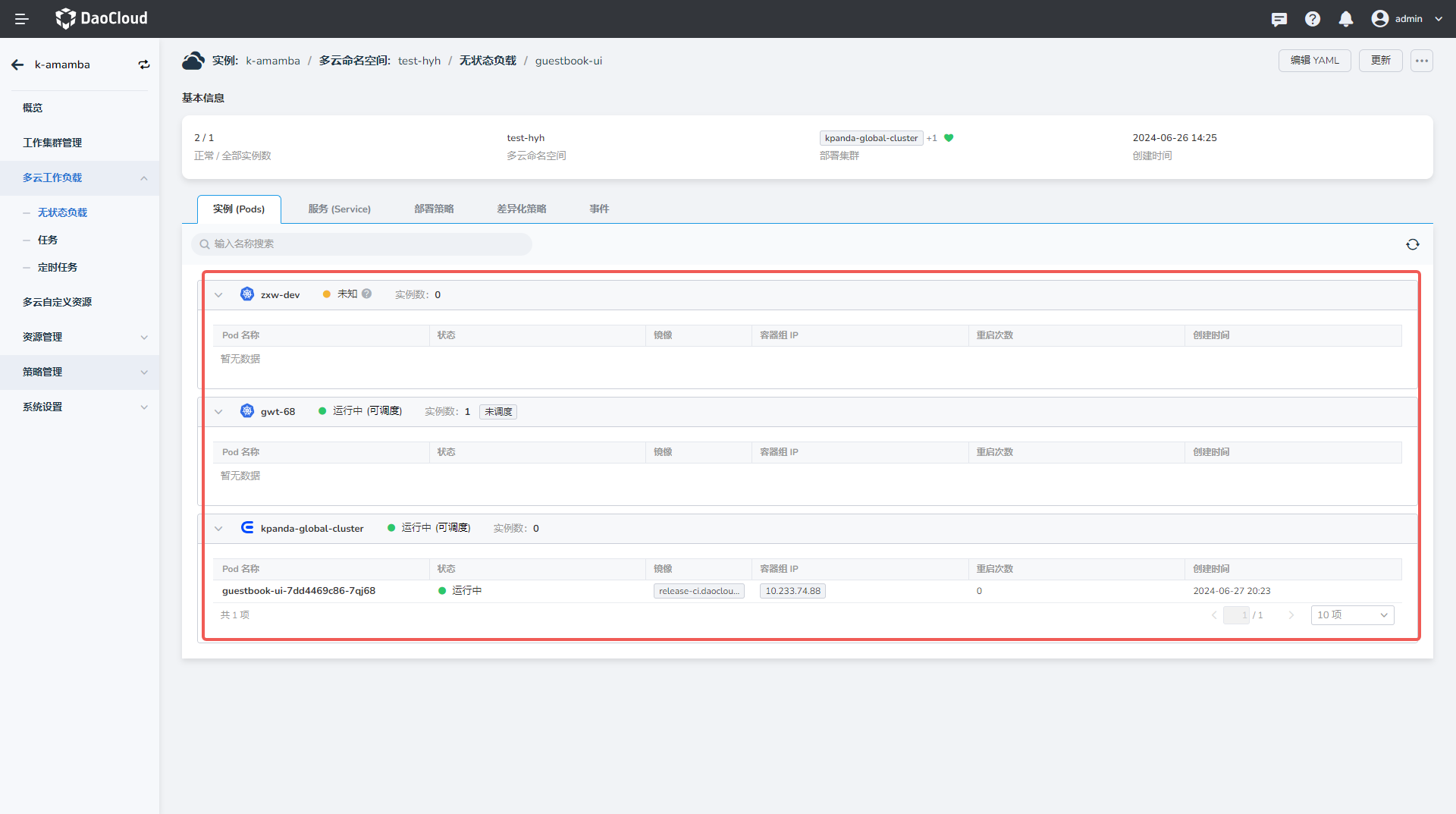Click the switch instance icon in sidebar
The image size is (1456, 814).
pos(144,65)
